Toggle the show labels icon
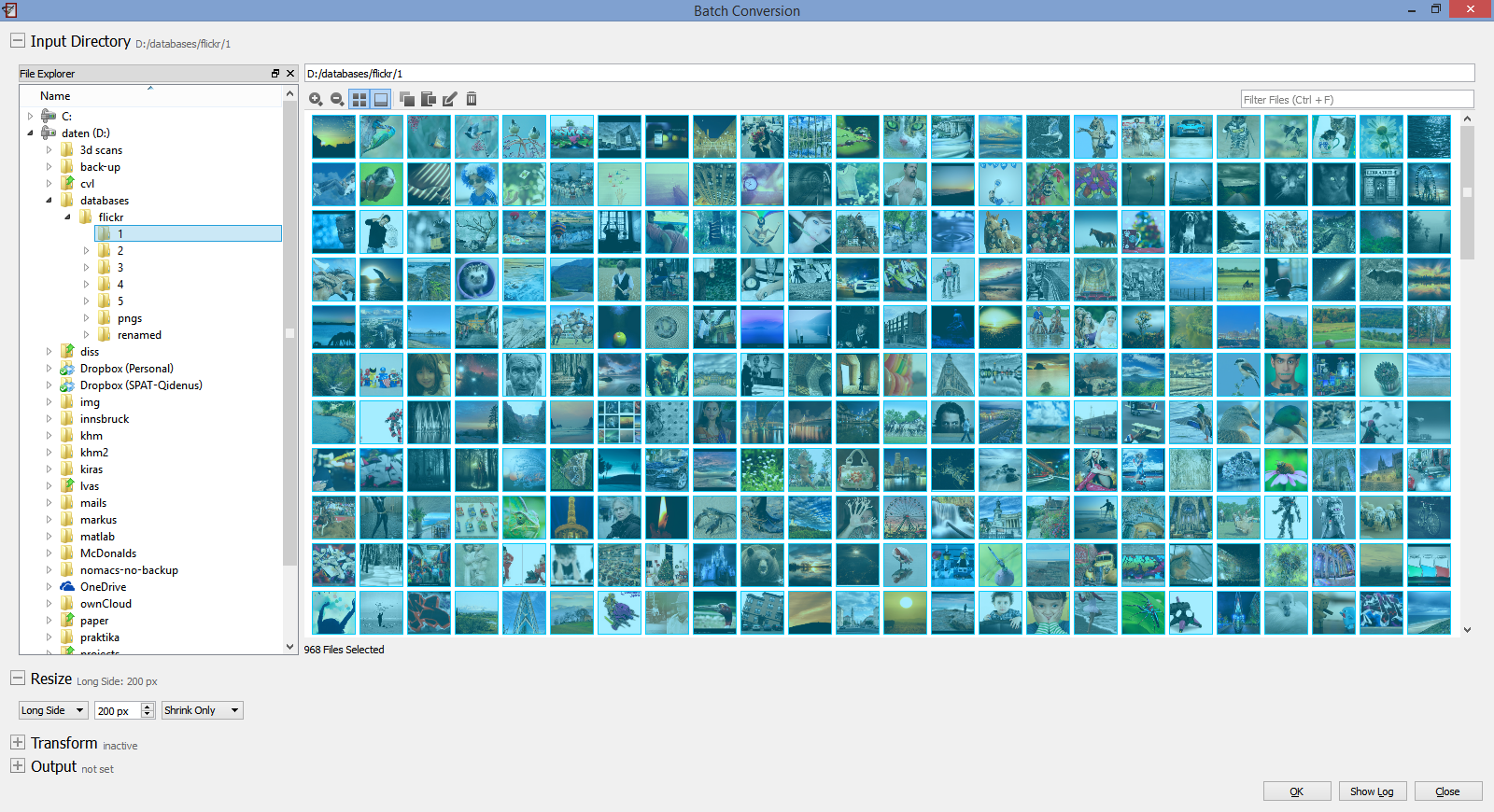The image size is (1494, 812). 381,99
